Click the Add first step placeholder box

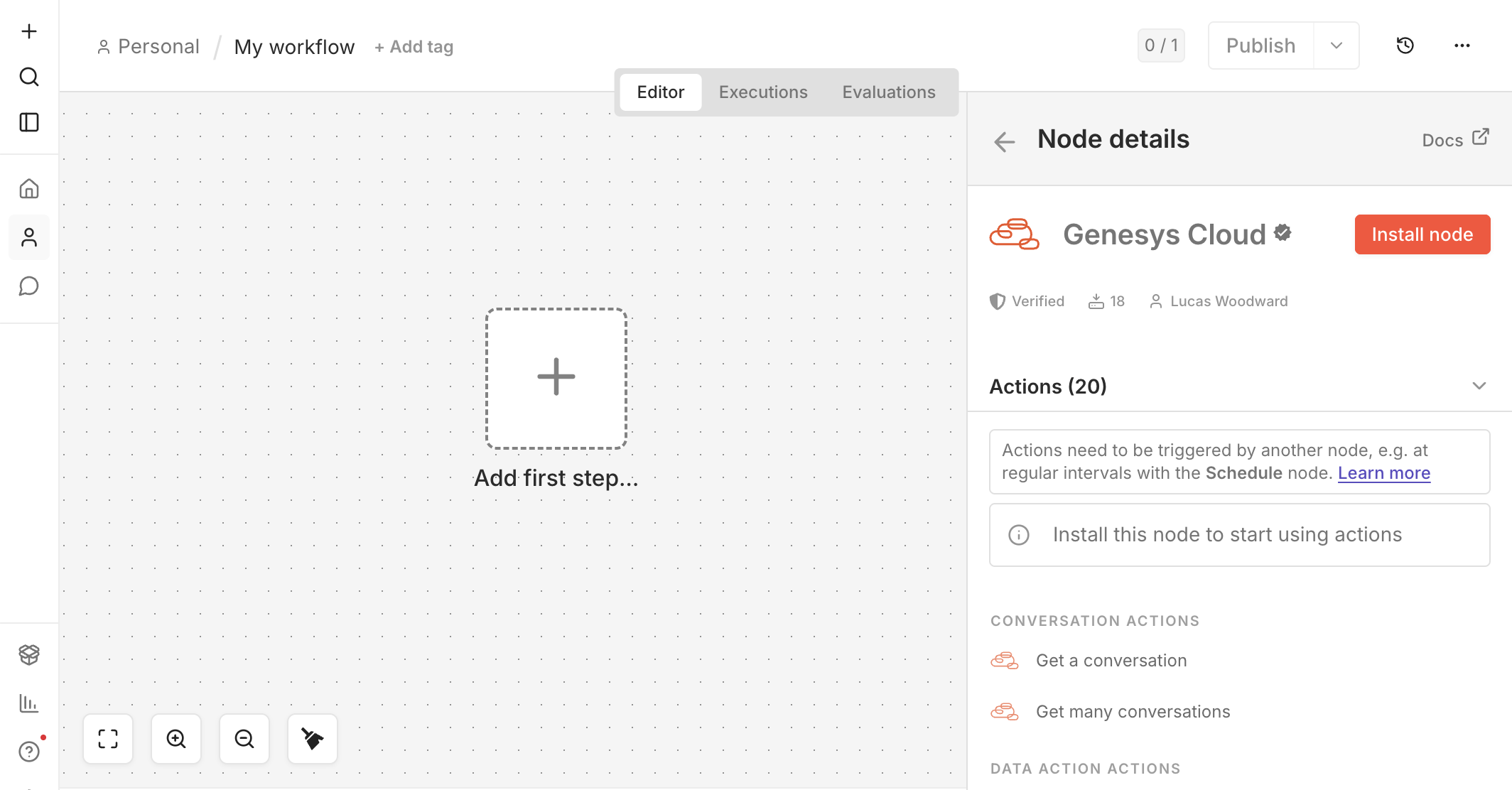[556, 379]
